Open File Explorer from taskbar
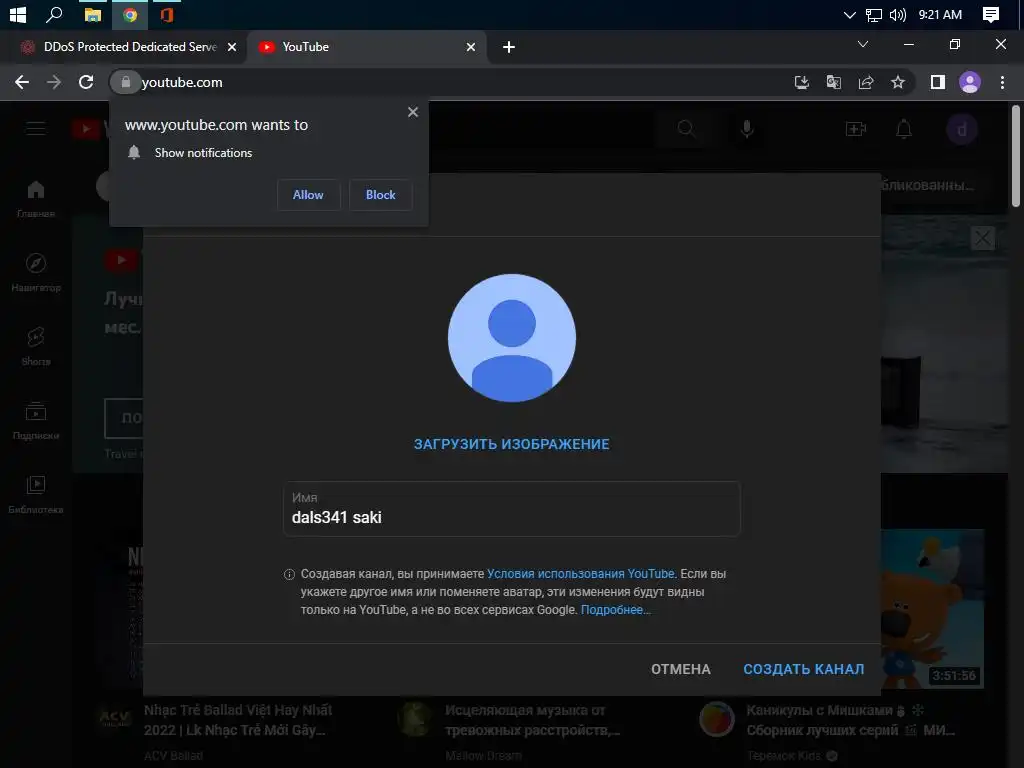1024x768 pixels. [x=93, y=14]
